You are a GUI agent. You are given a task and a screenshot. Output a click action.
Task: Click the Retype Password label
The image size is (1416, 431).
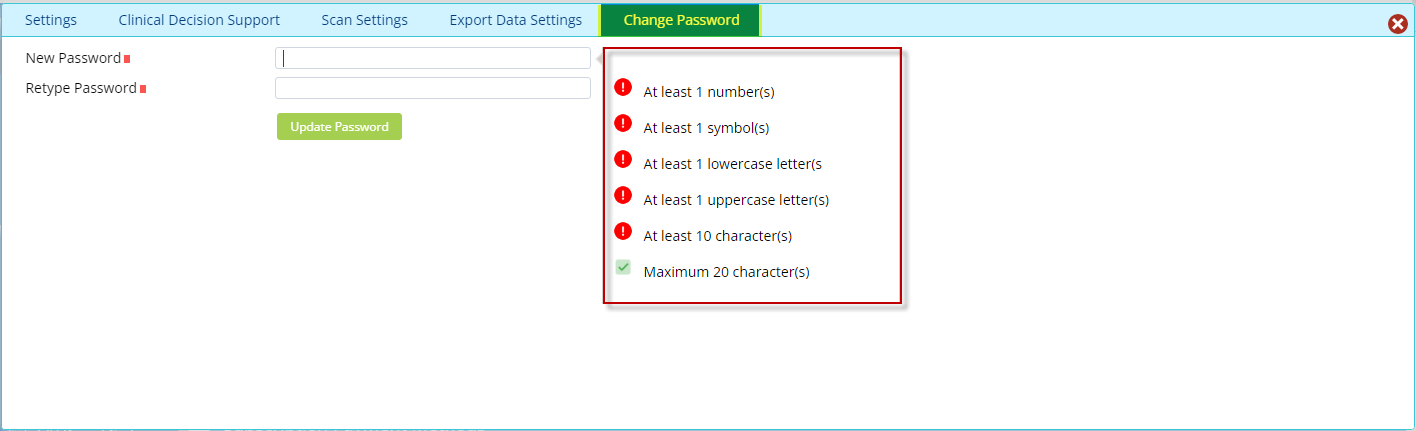coord(81,88)
